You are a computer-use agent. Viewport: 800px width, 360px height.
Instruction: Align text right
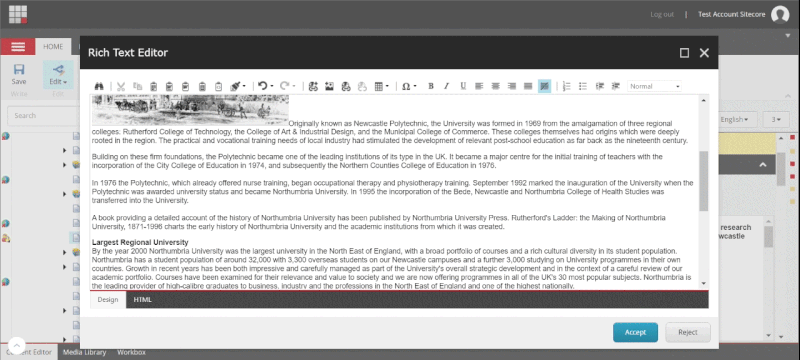click(x=512, y=86)
